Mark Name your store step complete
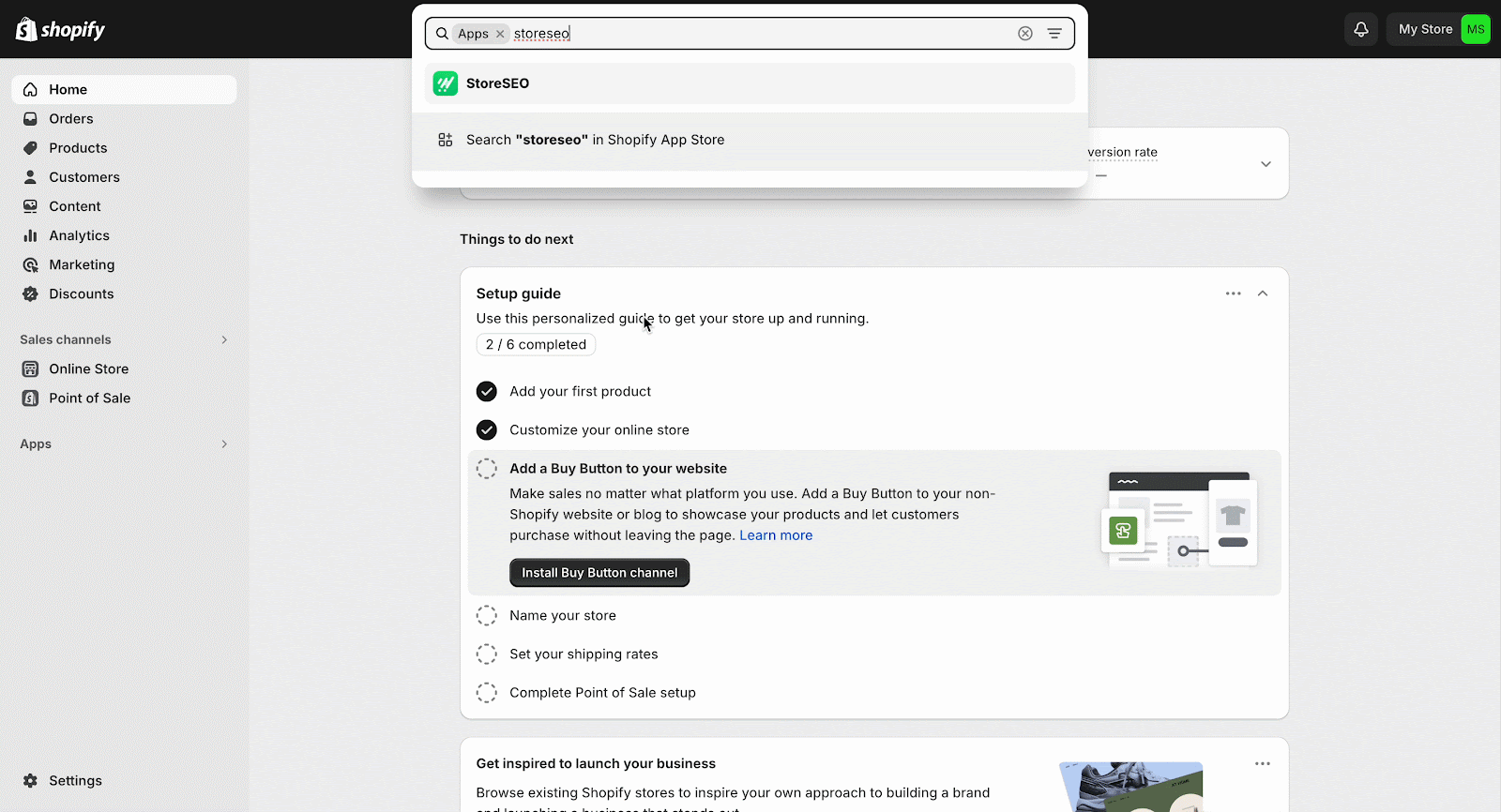 coord(487,616)
